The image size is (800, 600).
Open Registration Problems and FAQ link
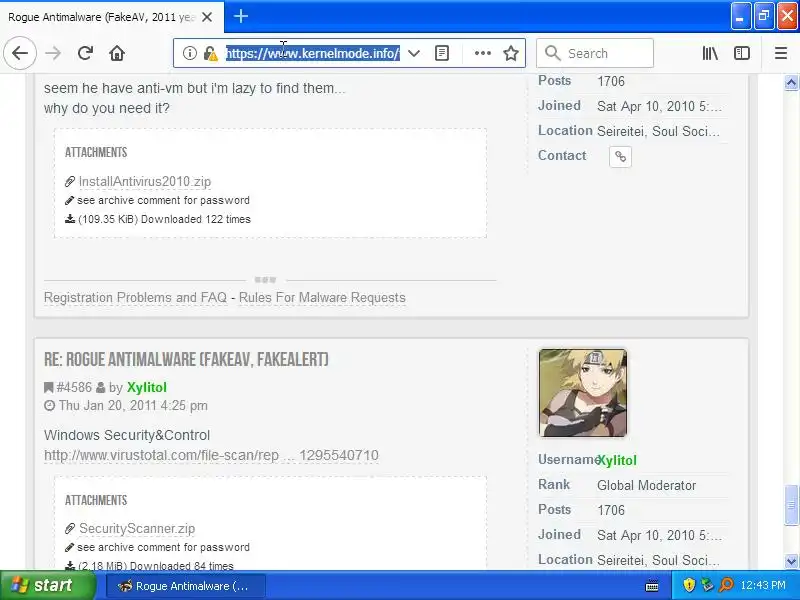(x=135, y=297)
